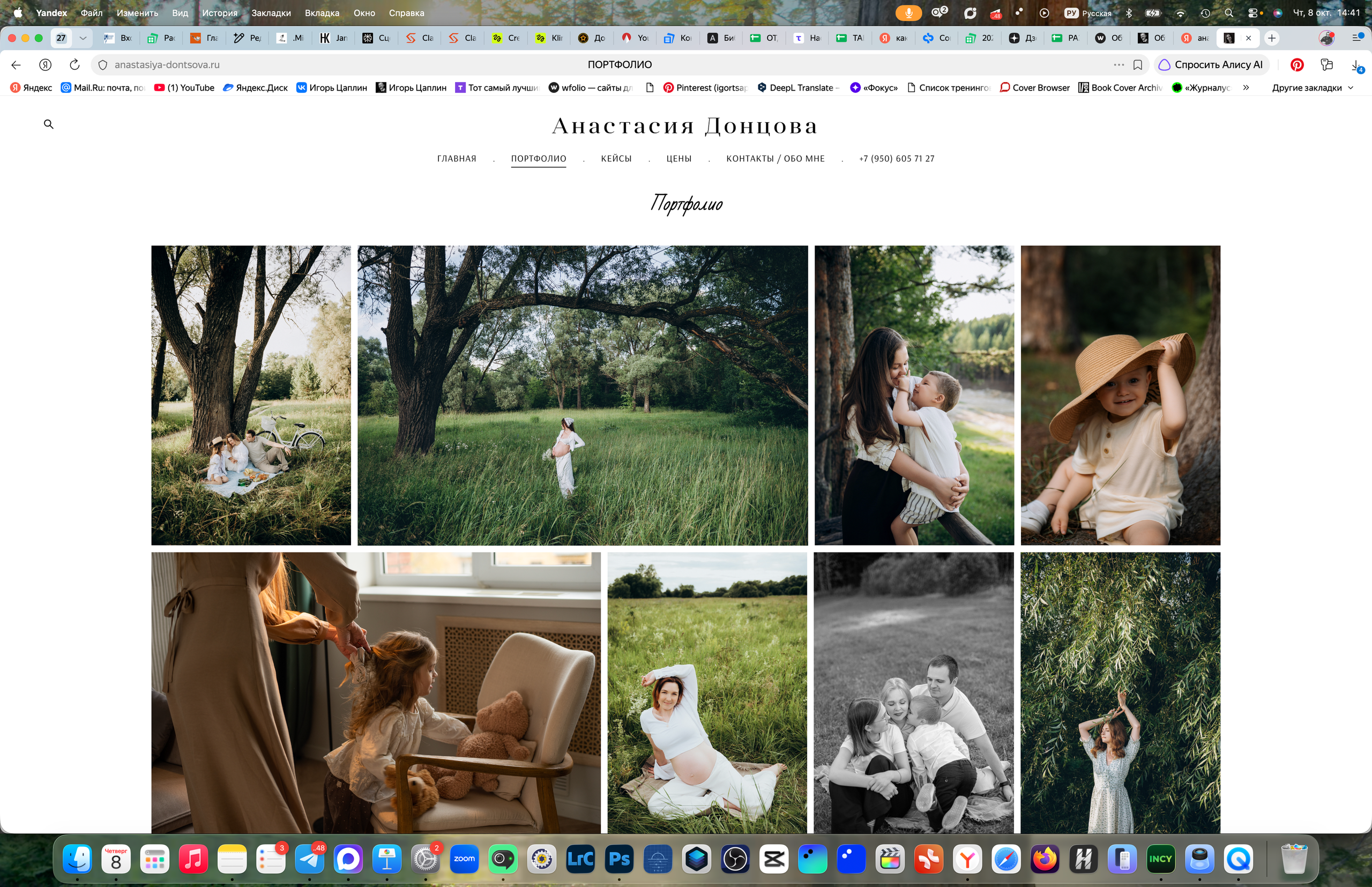Launch Photoshop from the Dock
This screenshot has height=887, width=1372.
coord(619,859)
